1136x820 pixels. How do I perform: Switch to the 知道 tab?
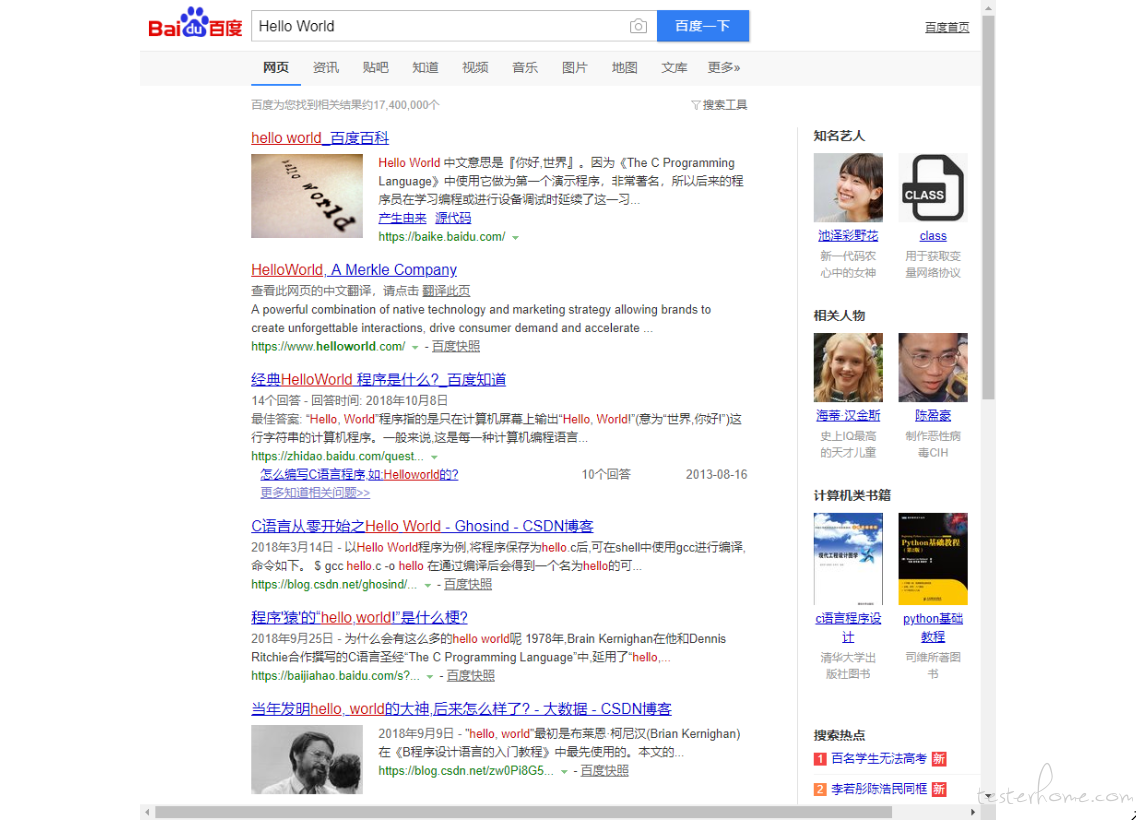coord(425,67)
